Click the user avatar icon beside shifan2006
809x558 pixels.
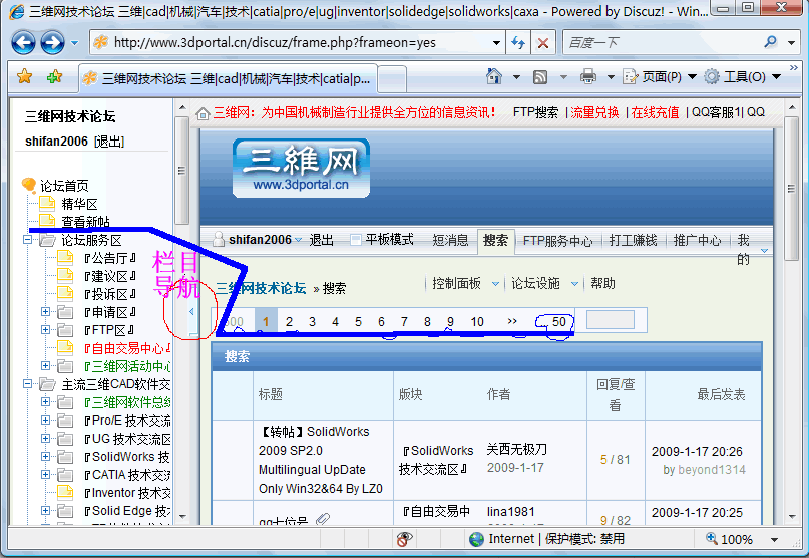click(x=219, y=239)
